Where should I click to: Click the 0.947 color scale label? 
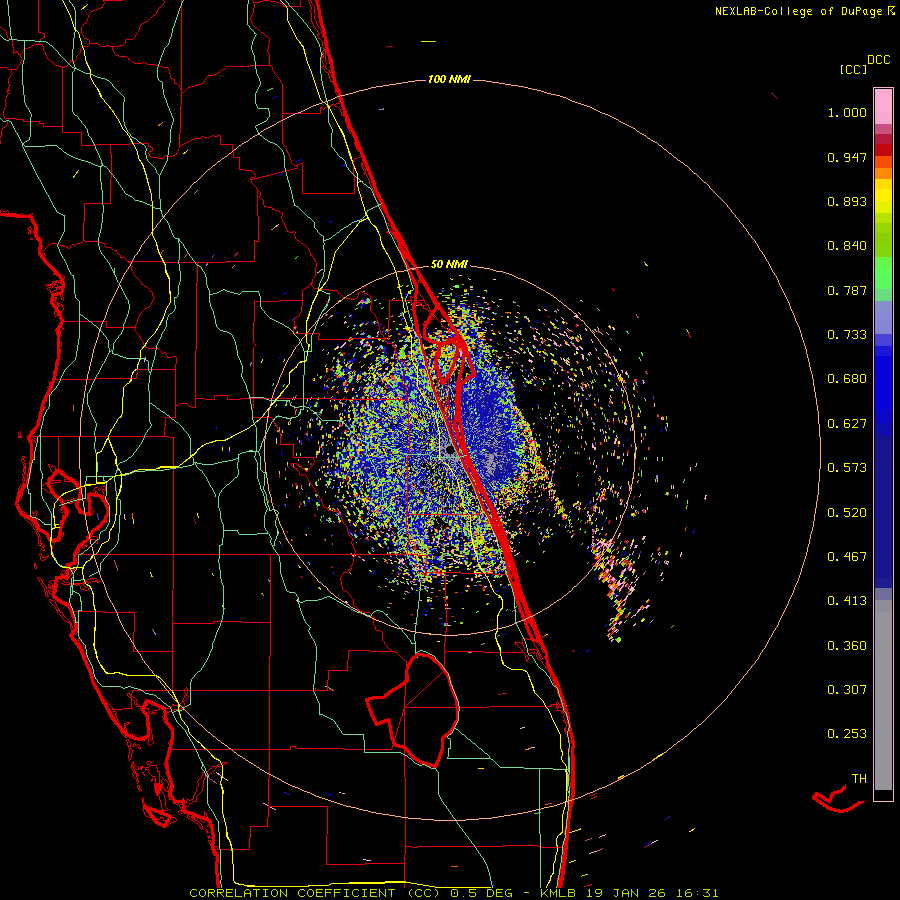click(x=847, y=157)
